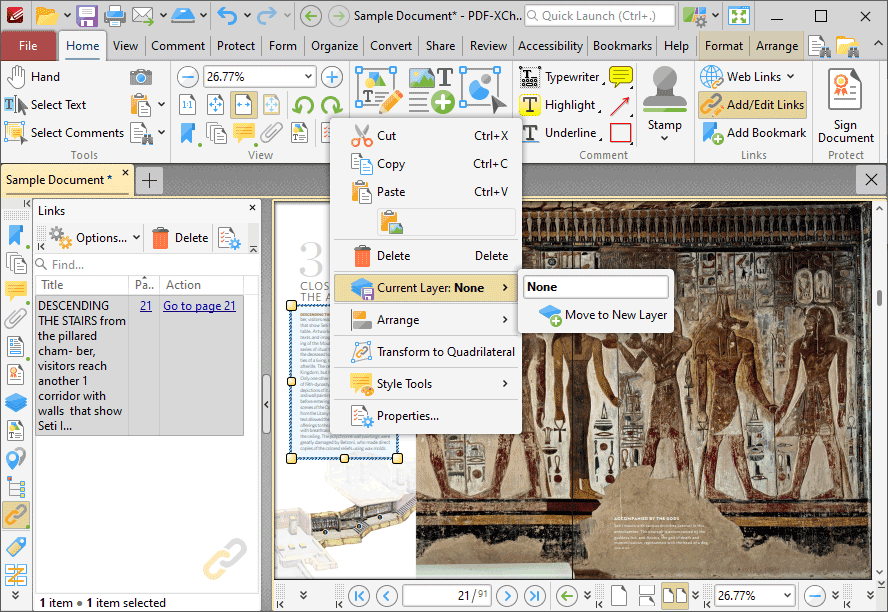Click the Zoom In plus icon in ribbon

pyautogui.click(x=332, y=76)
